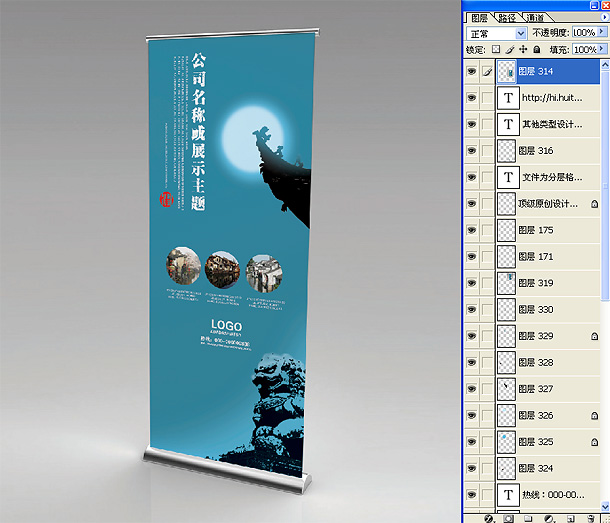Toggle link box next to 图层 330
Viewport: 610px width, 523px height.
(487, 309)
